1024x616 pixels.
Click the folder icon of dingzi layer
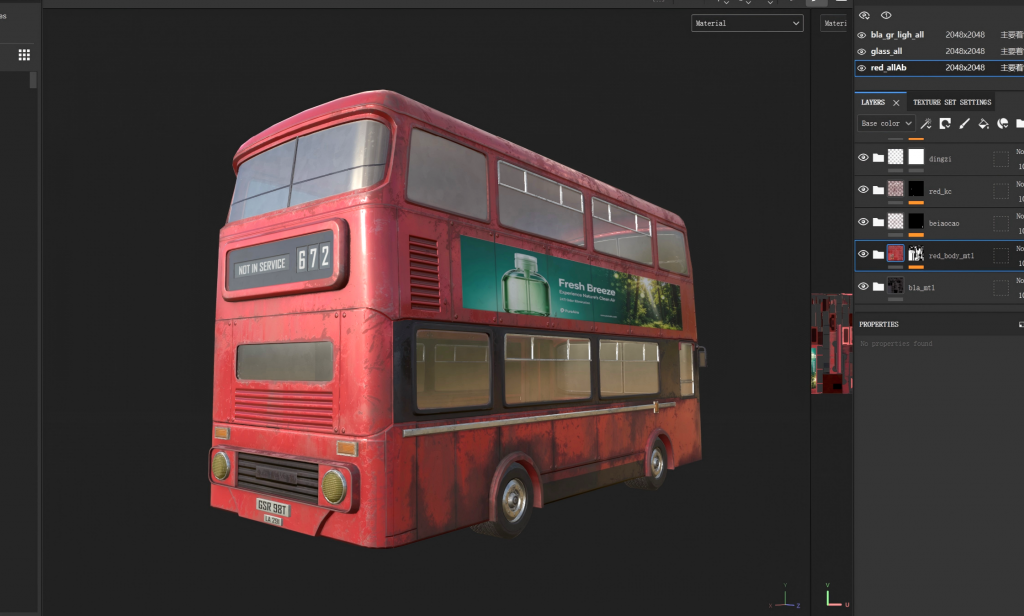coord(878,157)
